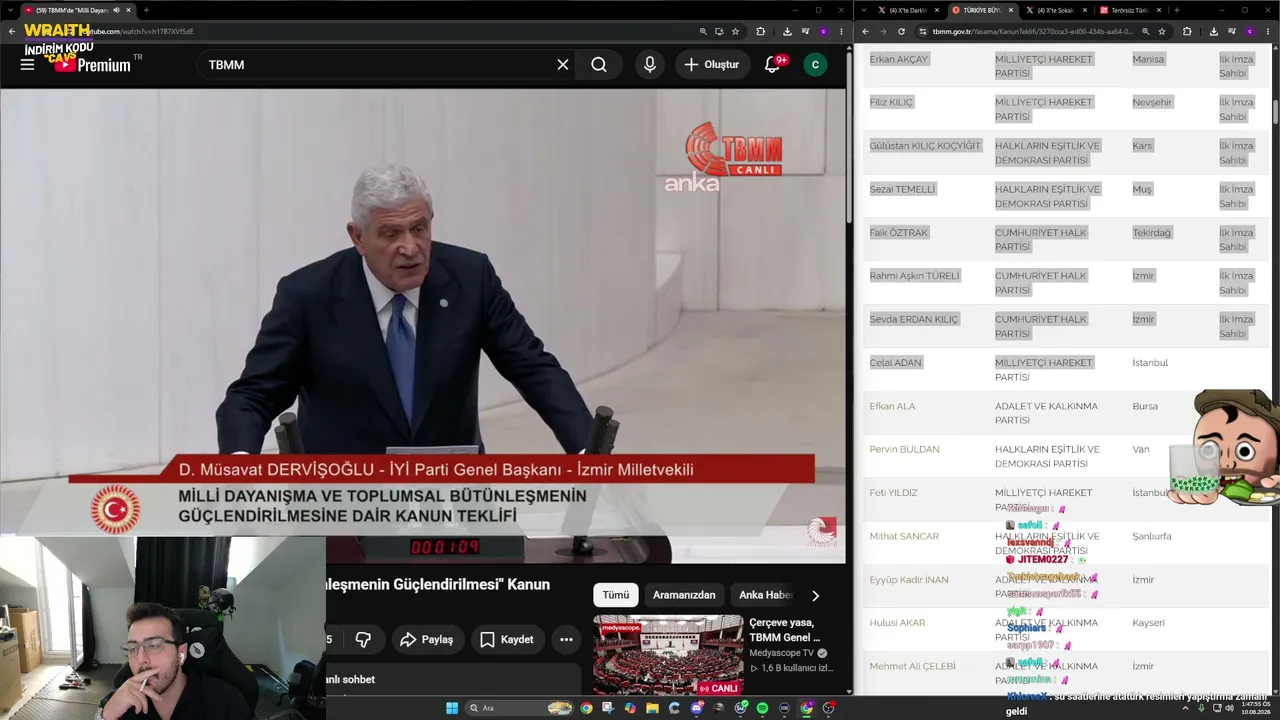
Task: Activate voice search microphone on YouTube
Action: 650,64
